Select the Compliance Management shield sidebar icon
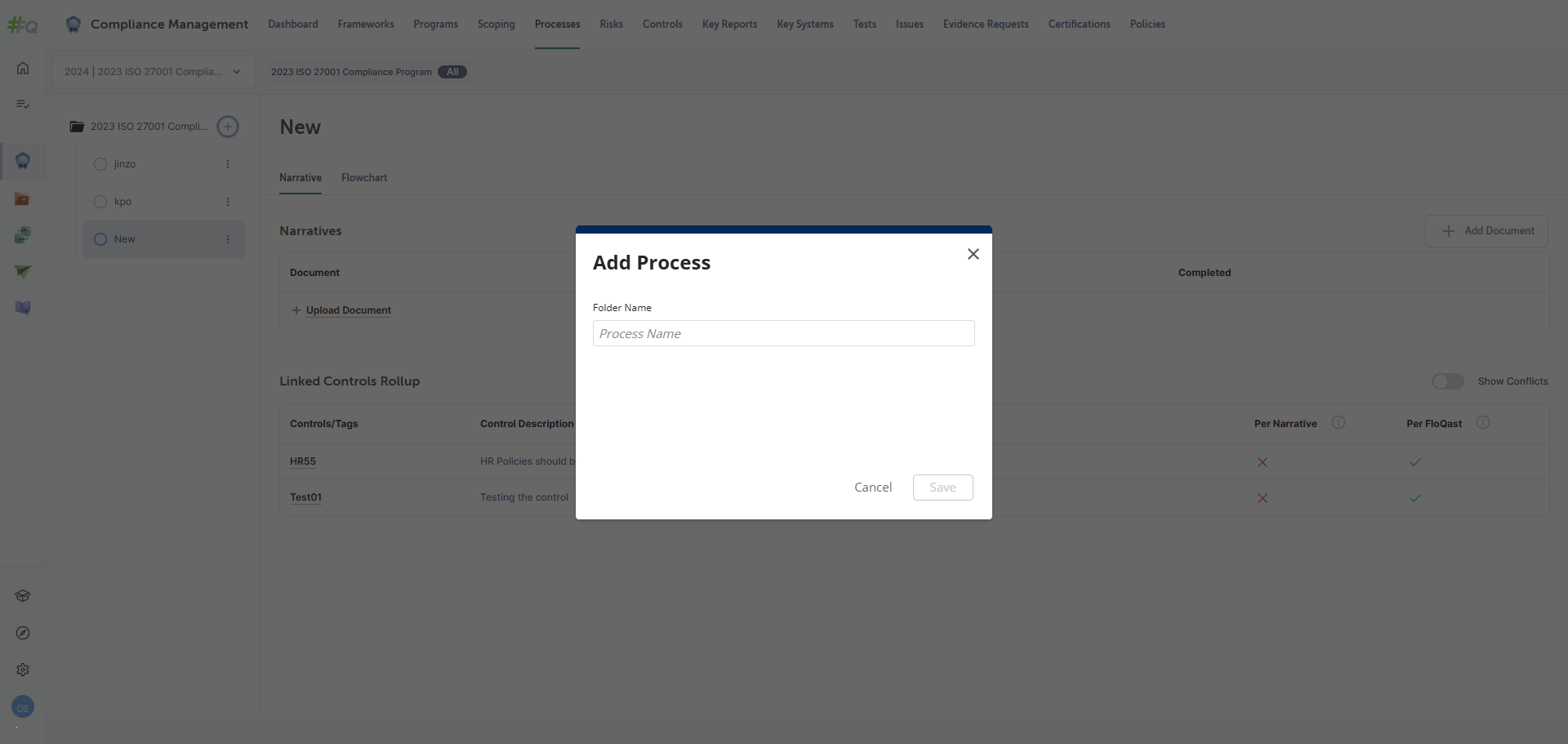Image resolution: width=1568 pixels, height=744 pixels. point(23,161)
